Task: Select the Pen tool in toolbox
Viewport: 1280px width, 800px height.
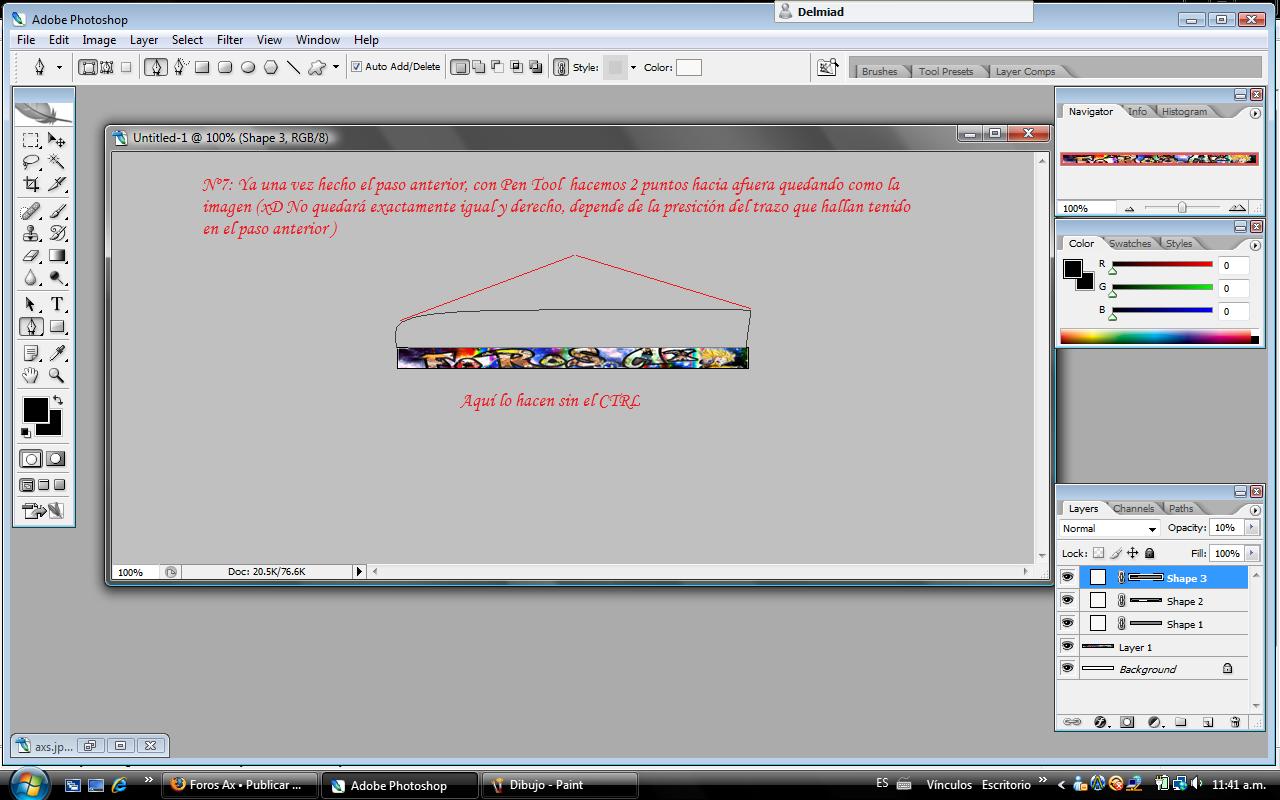Action: click(31, 326)
